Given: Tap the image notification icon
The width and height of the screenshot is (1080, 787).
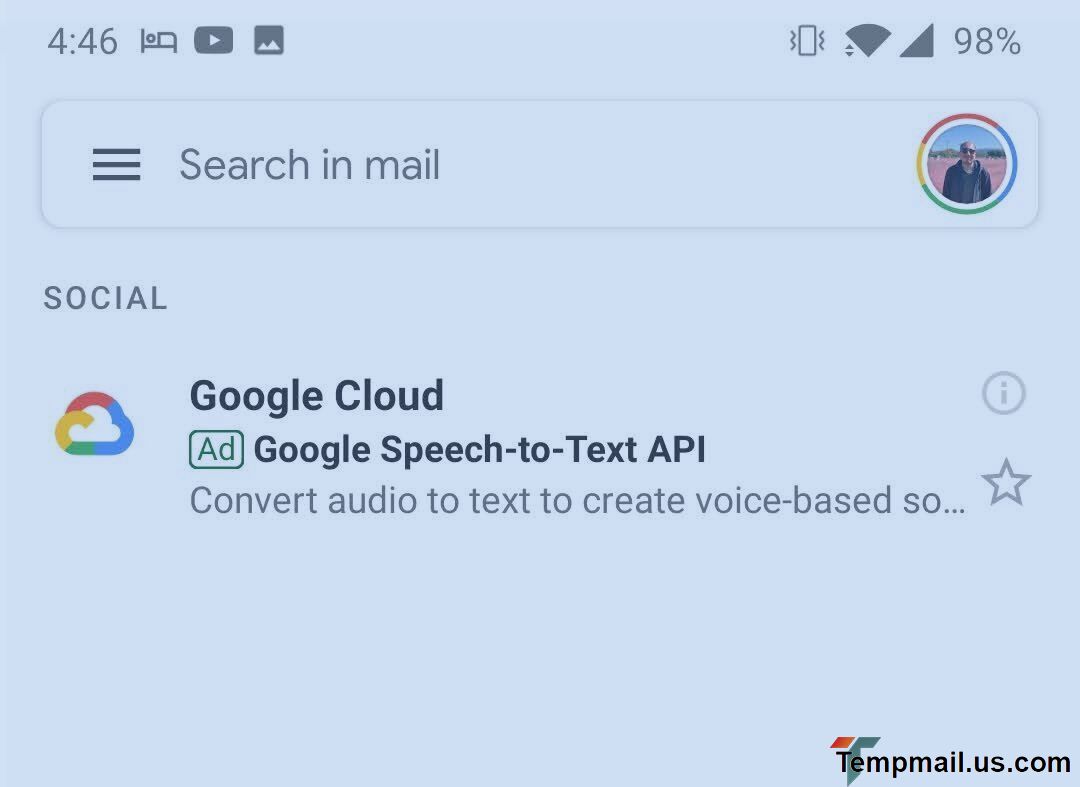Looking at the screenshot, I should (269, 41).
